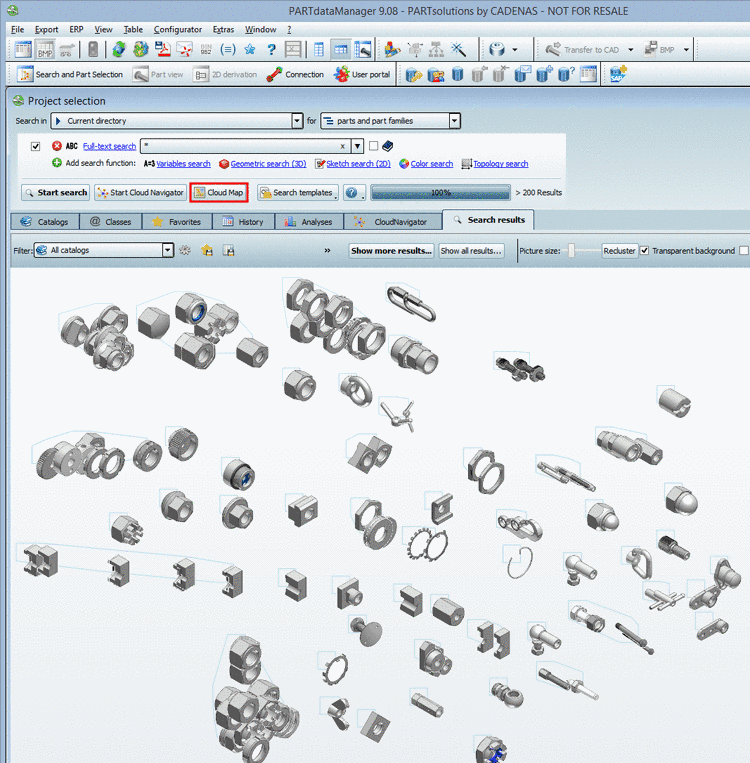The width and height of the screenshot is (750, 763).
Task: Expand the All catalogs filter dropdown
Action: pyautogui.click(x=167, y=250)
